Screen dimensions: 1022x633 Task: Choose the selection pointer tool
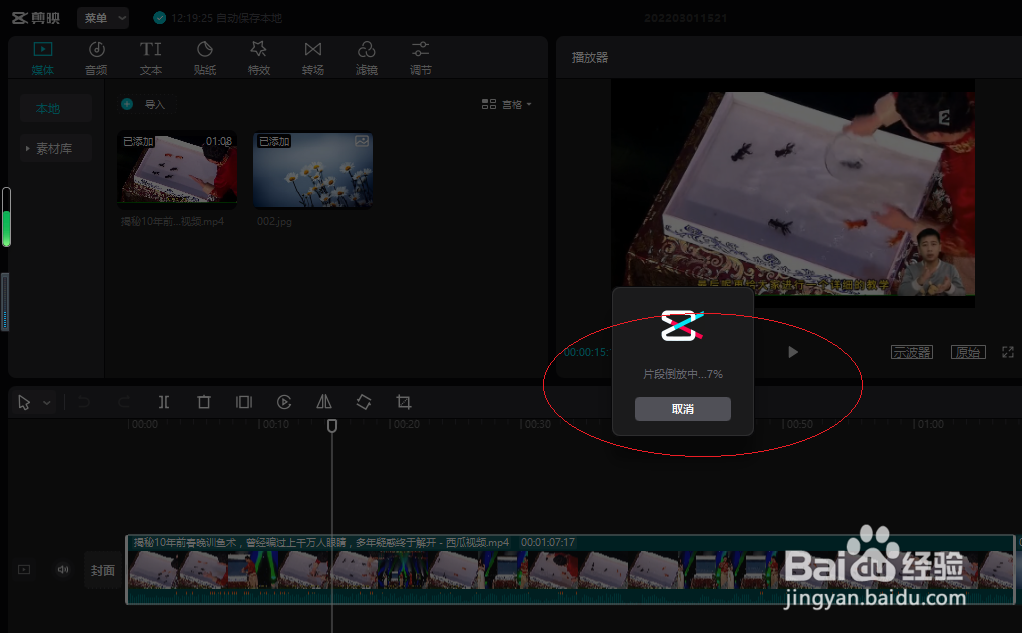(24, 402)
